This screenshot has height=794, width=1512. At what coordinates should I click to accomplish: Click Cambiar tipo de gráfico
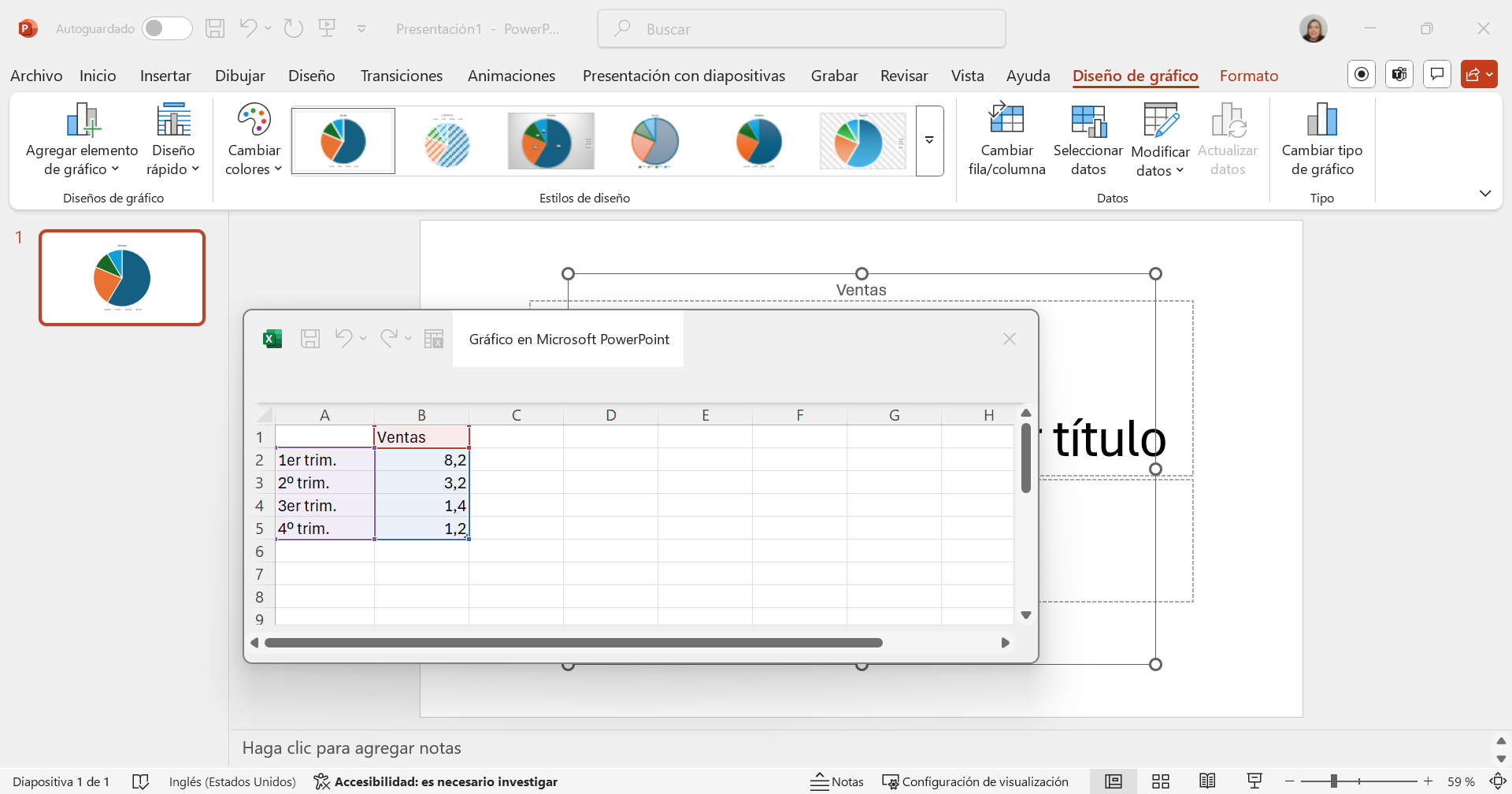pos(1321,139)
